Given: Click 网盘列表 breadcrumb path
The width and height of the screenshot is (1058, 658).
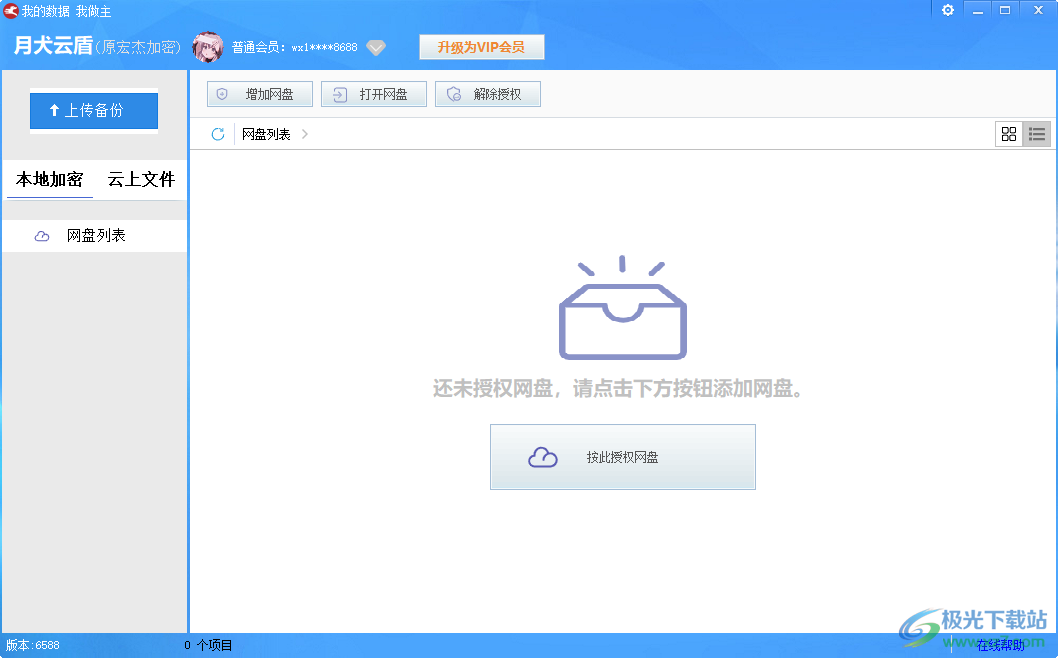Looking at the screenshot, I should tap(267, 134).
